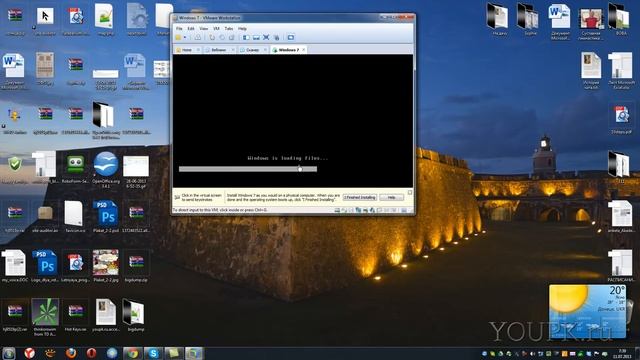Open the File menu in VMware Workstation
The height and width of the screenshot is (360, 640).
pyautogui.click(x=179, y=29)
